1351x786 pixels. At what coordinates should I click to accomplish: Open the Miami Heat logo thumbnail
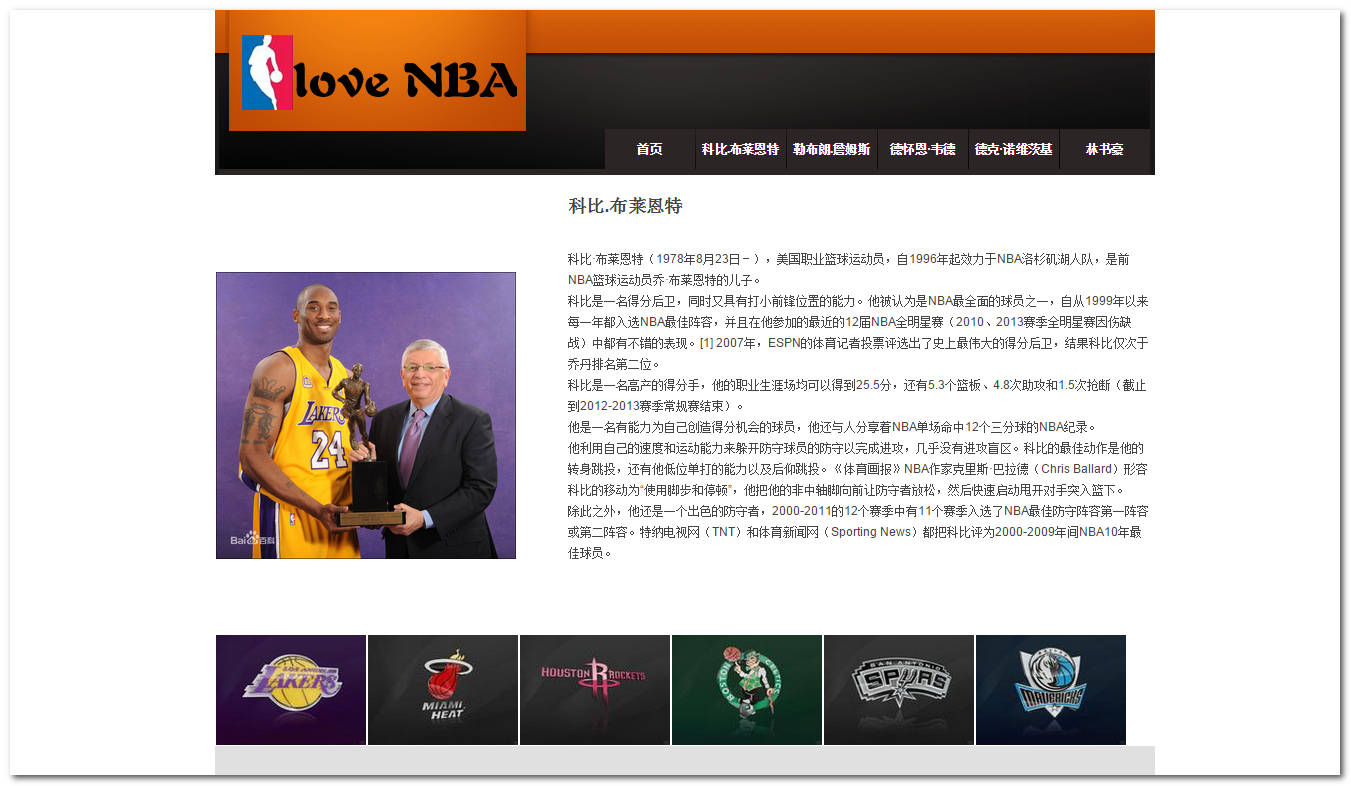tap(443, 690)
